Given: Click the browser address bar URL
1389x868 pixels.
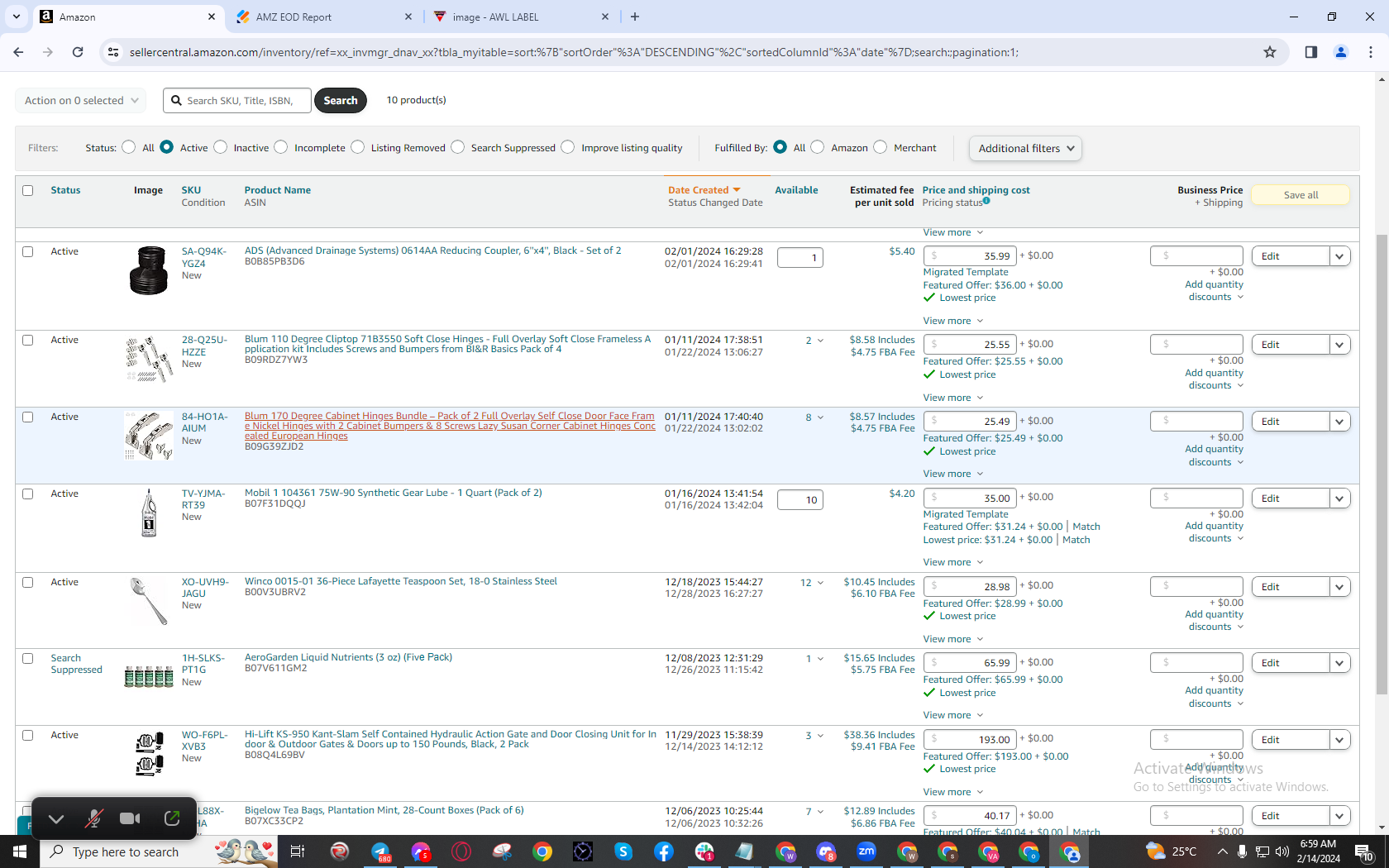Looking at the screenshot, I should coord(574,52).
